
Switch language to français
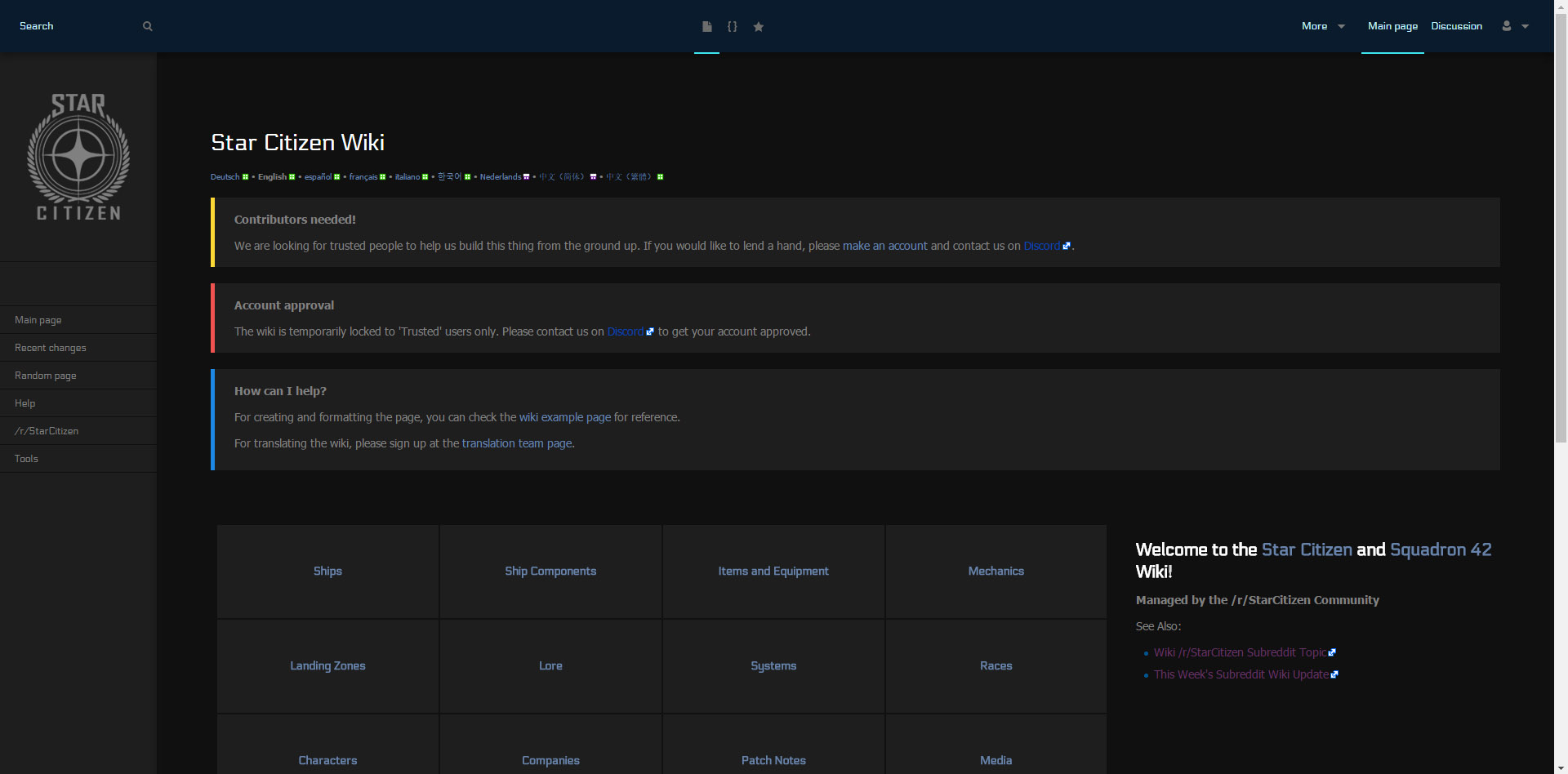(x=363, y=177)
